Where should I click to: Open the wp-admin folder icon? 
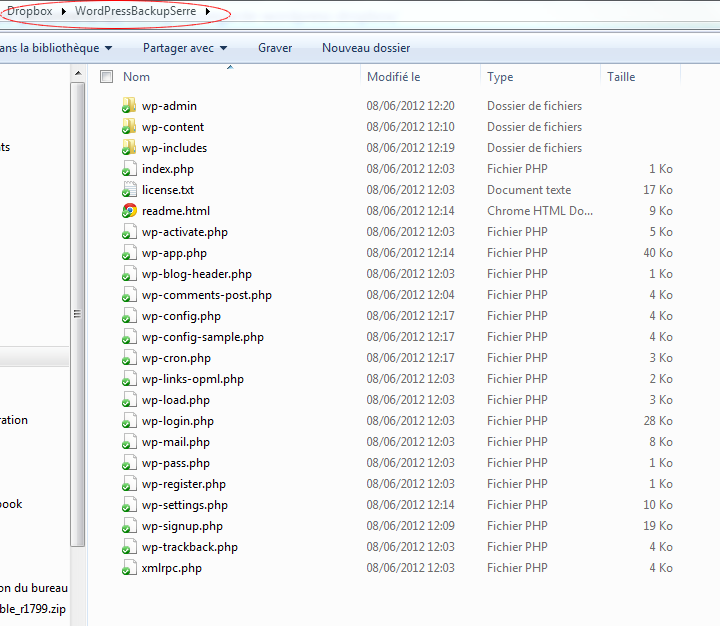tap(129, 106)
